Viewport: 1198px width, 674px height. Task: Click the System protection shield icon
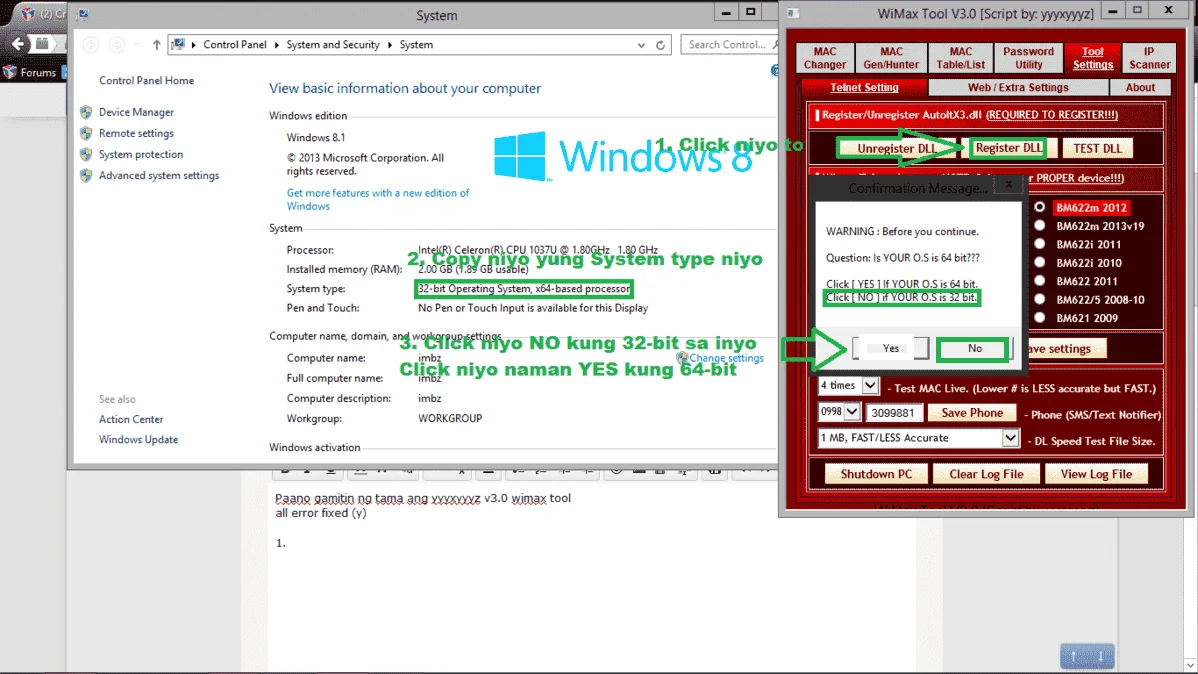click(86, 154)
